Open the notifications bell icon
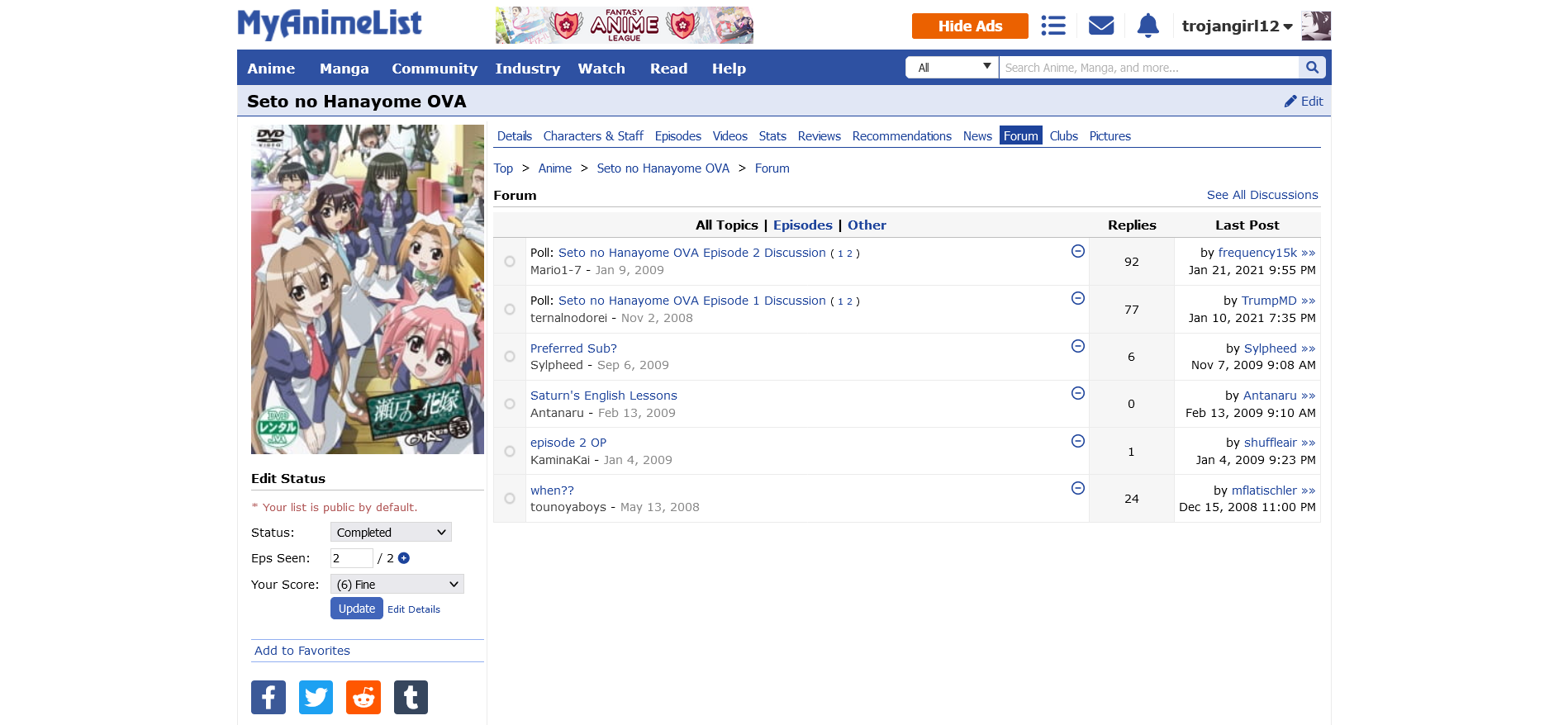Screen dimensions: 1568x725 pyautogui.click(x=1147, y=26)
